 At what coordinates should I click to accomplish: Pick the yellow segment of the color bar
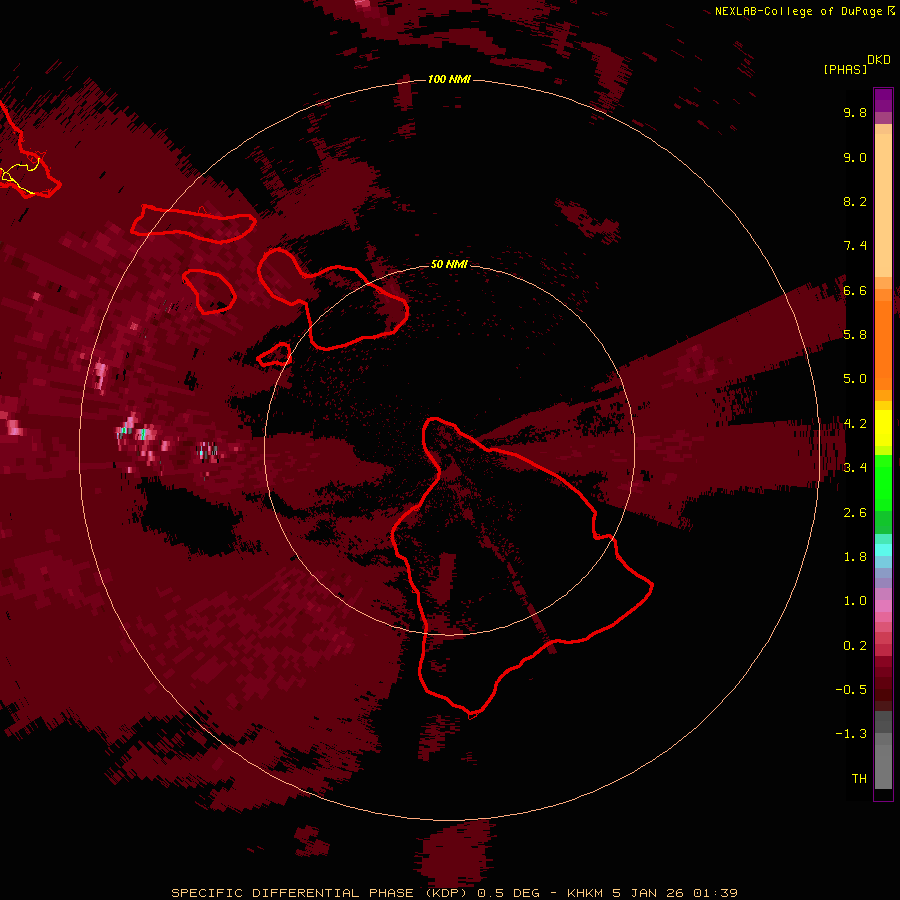(x=883, y=428)
